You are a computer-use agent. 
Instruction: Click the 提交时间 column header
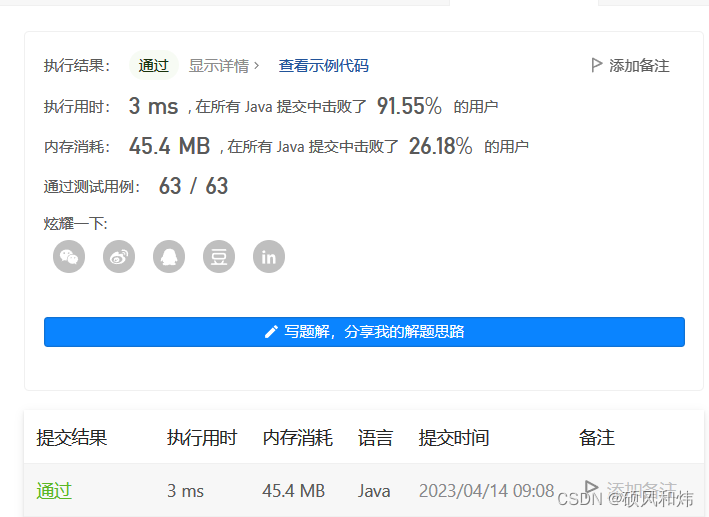click(454, 437)
